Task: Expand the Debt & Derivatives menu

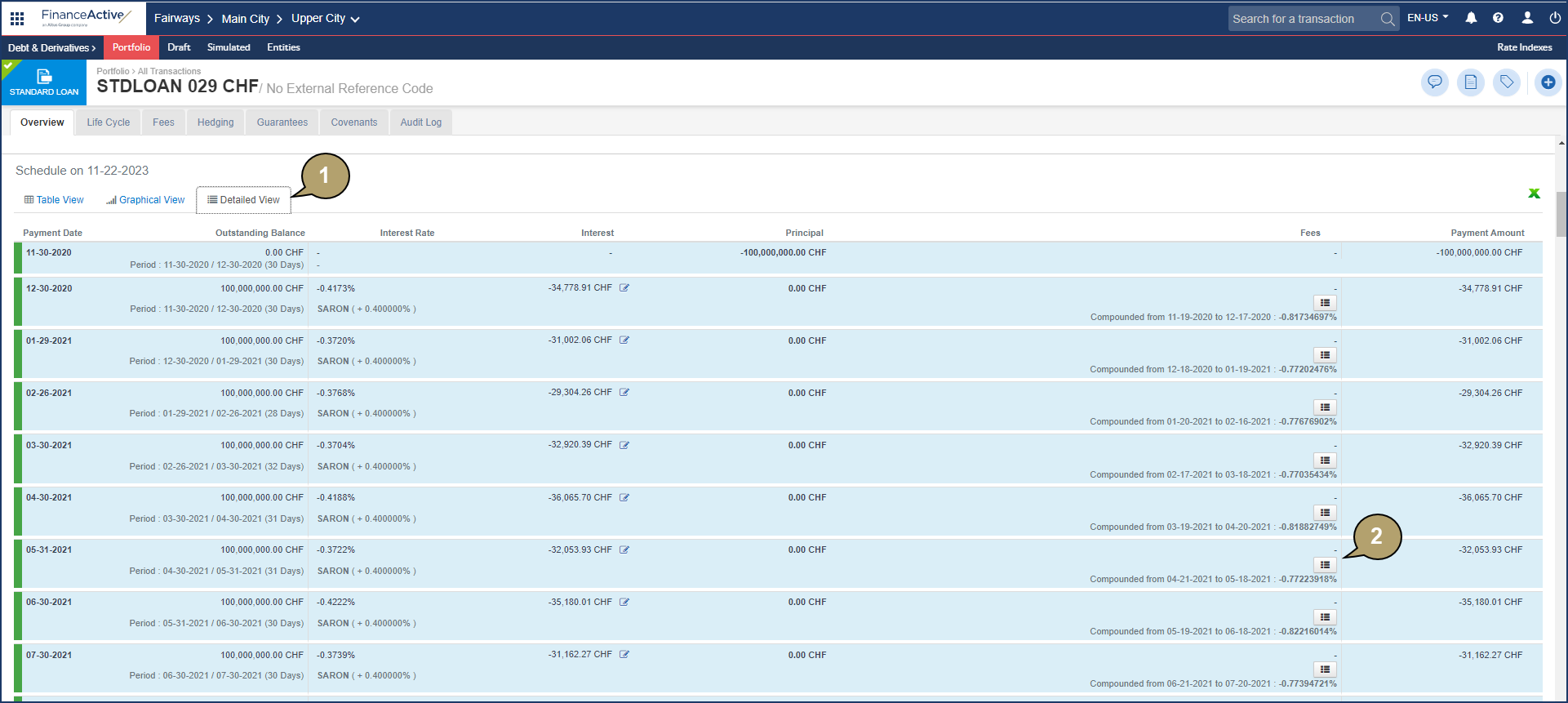Action: click(x=51, y=48)
